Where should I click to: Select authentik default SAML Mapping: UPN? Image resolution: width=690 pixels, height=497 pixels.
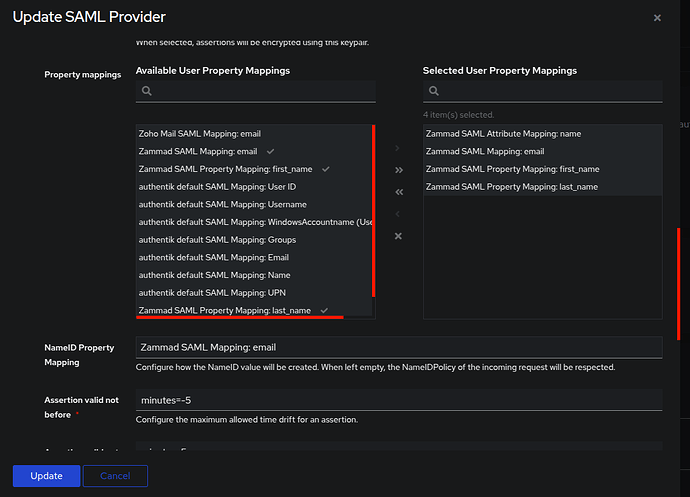[x=254, y=292]
